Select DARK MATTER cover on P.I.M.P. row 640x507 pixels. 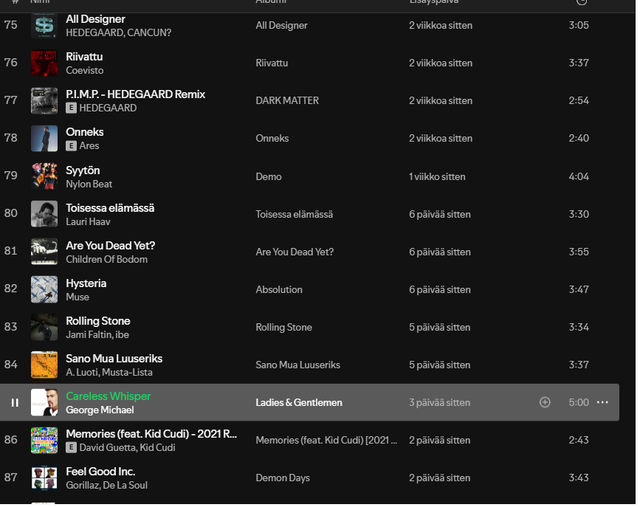click(44, 101)
